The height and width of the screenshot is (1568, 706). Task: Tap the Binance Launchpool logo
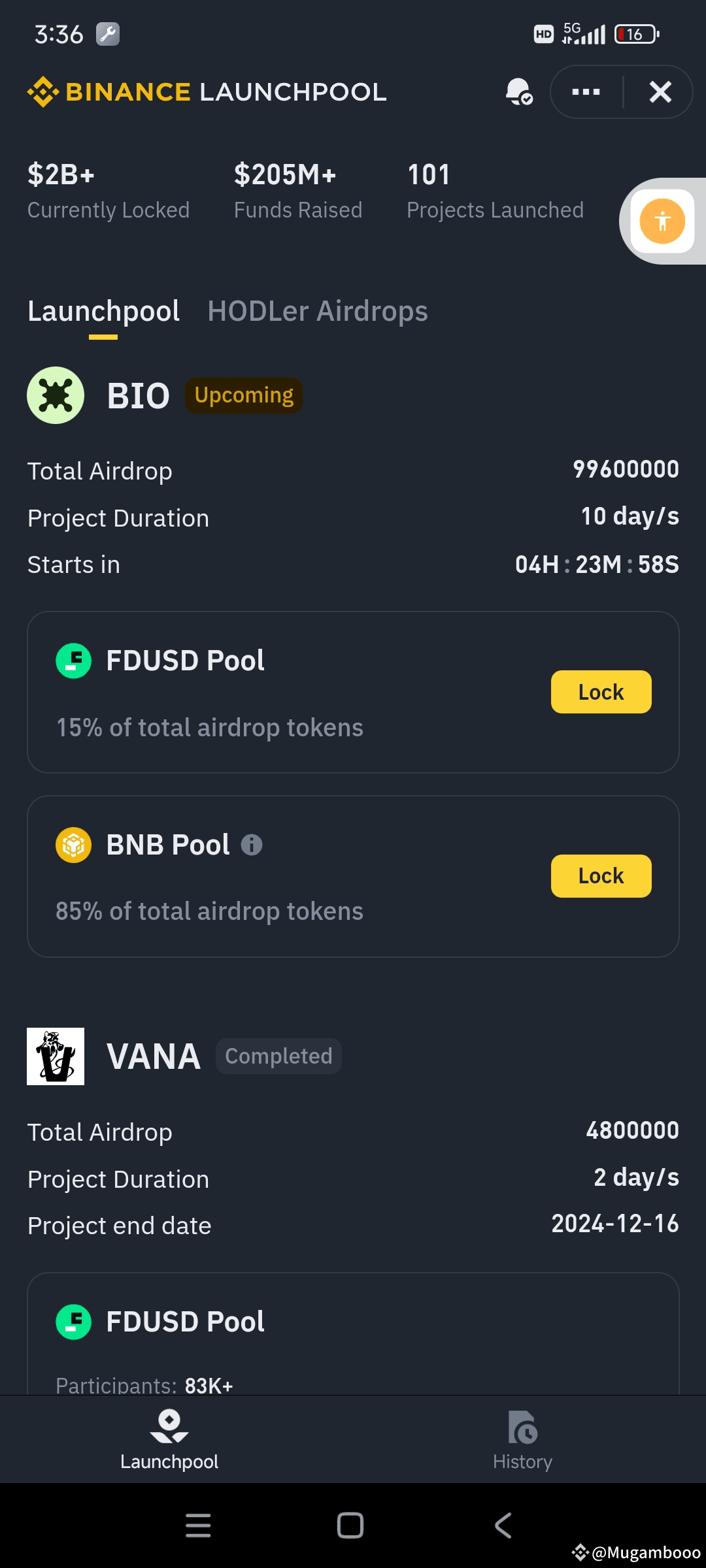click(207, 92)
